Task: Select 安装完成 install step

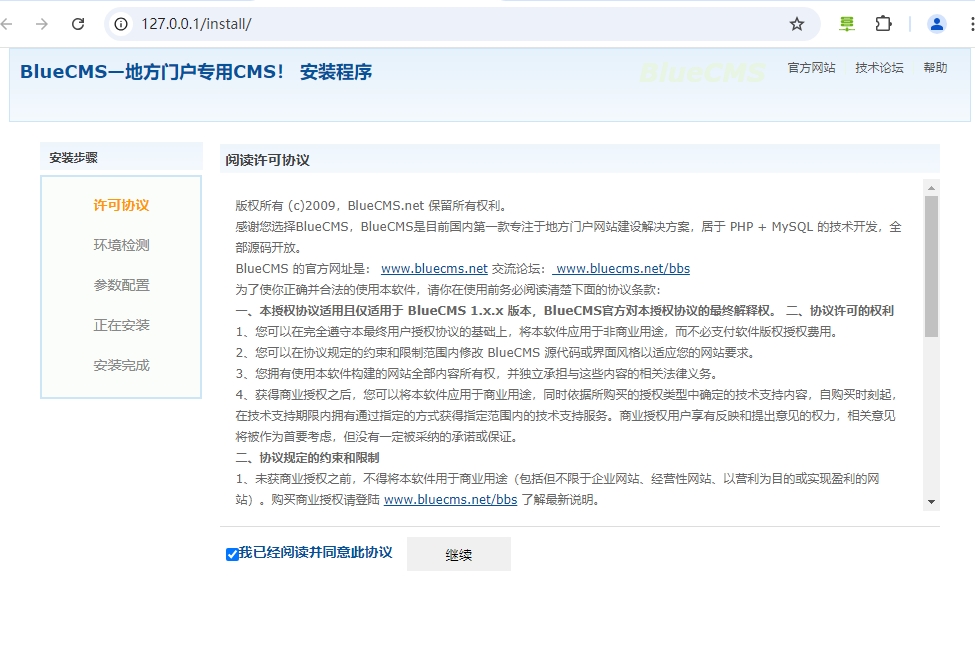Action: coord(121,365)
